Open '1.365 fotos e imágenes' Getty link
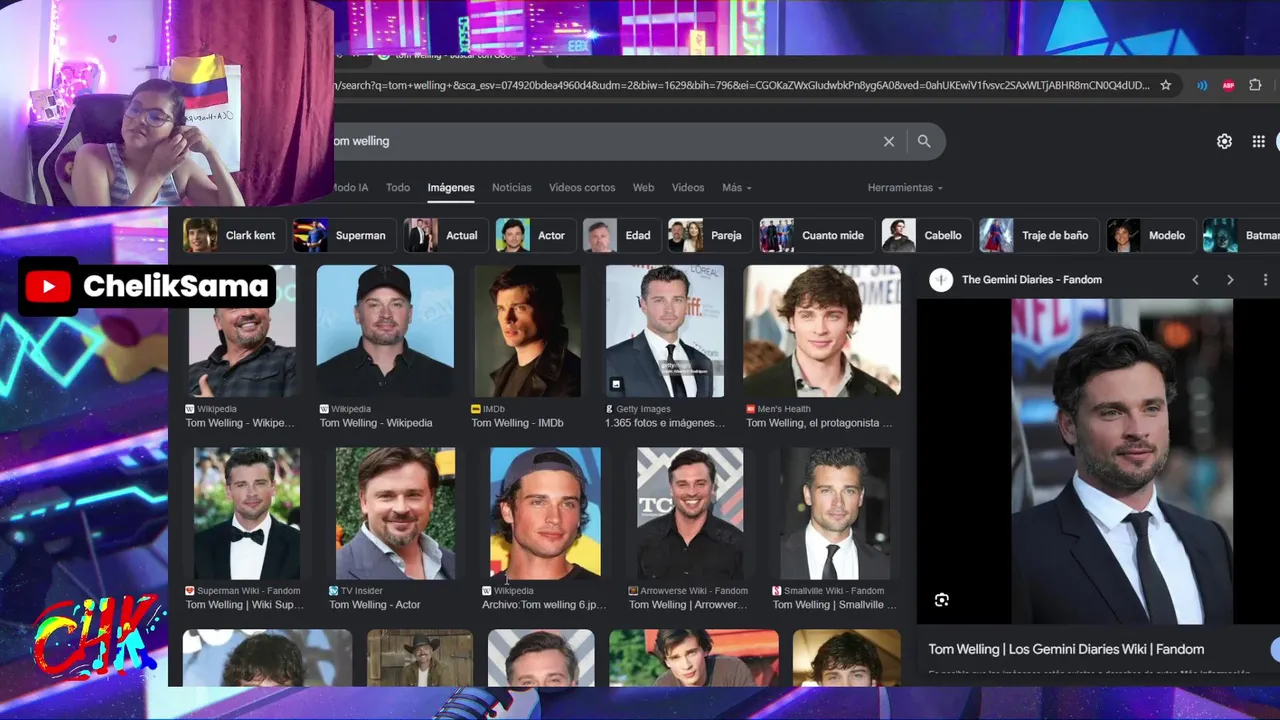 point(665,423)
